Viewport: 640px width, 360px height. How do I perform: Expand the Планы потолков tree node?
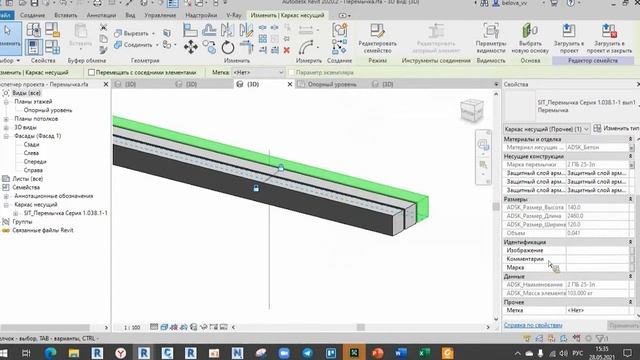pos(6,119)
